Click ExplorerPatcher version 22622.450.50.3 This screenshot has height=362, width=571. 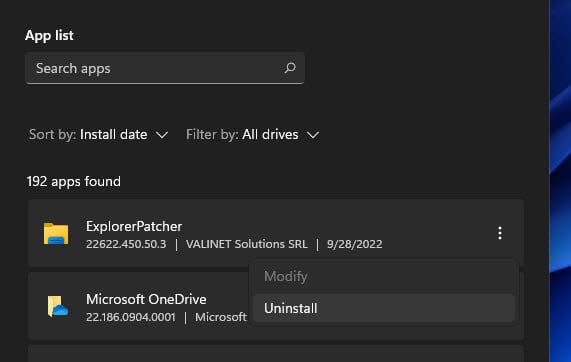coord(126,244)
